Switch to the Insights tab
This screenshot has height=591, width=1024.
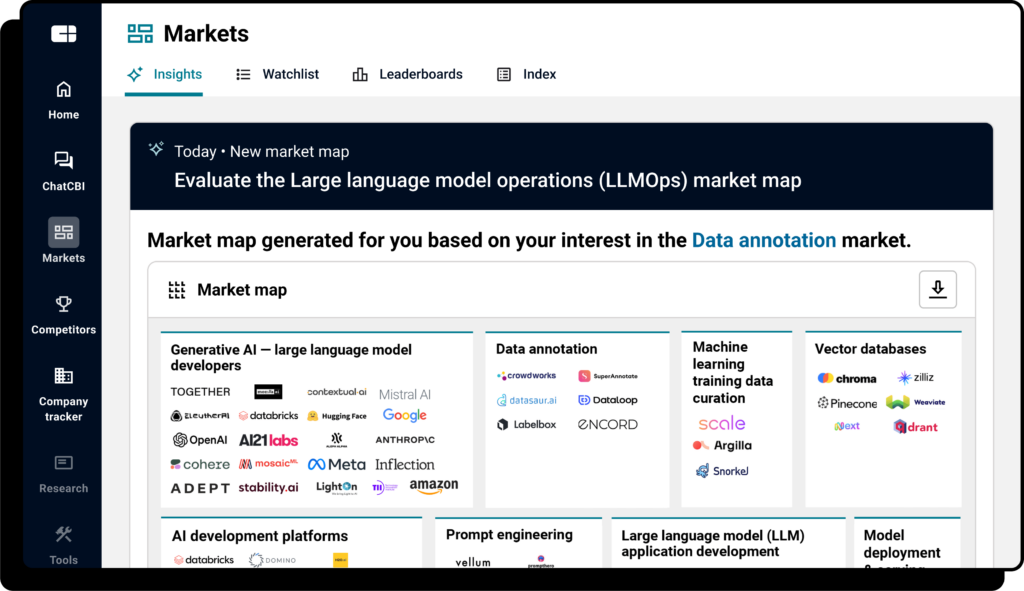tap(165, 74)
